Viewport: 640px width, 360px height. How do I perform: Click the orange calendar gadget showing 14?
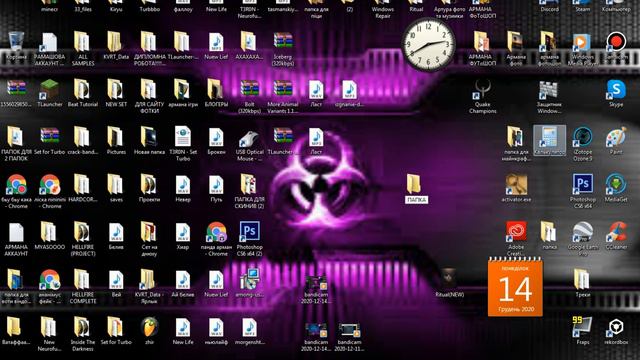[515, 287]
